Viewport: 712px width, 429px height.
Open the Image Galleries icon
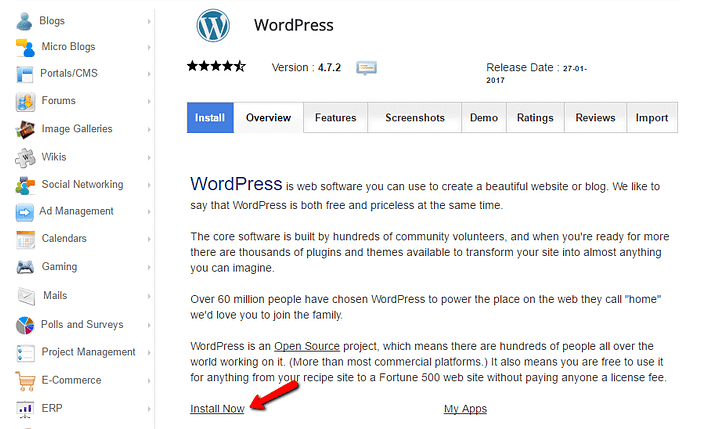(x=25, y=129)
